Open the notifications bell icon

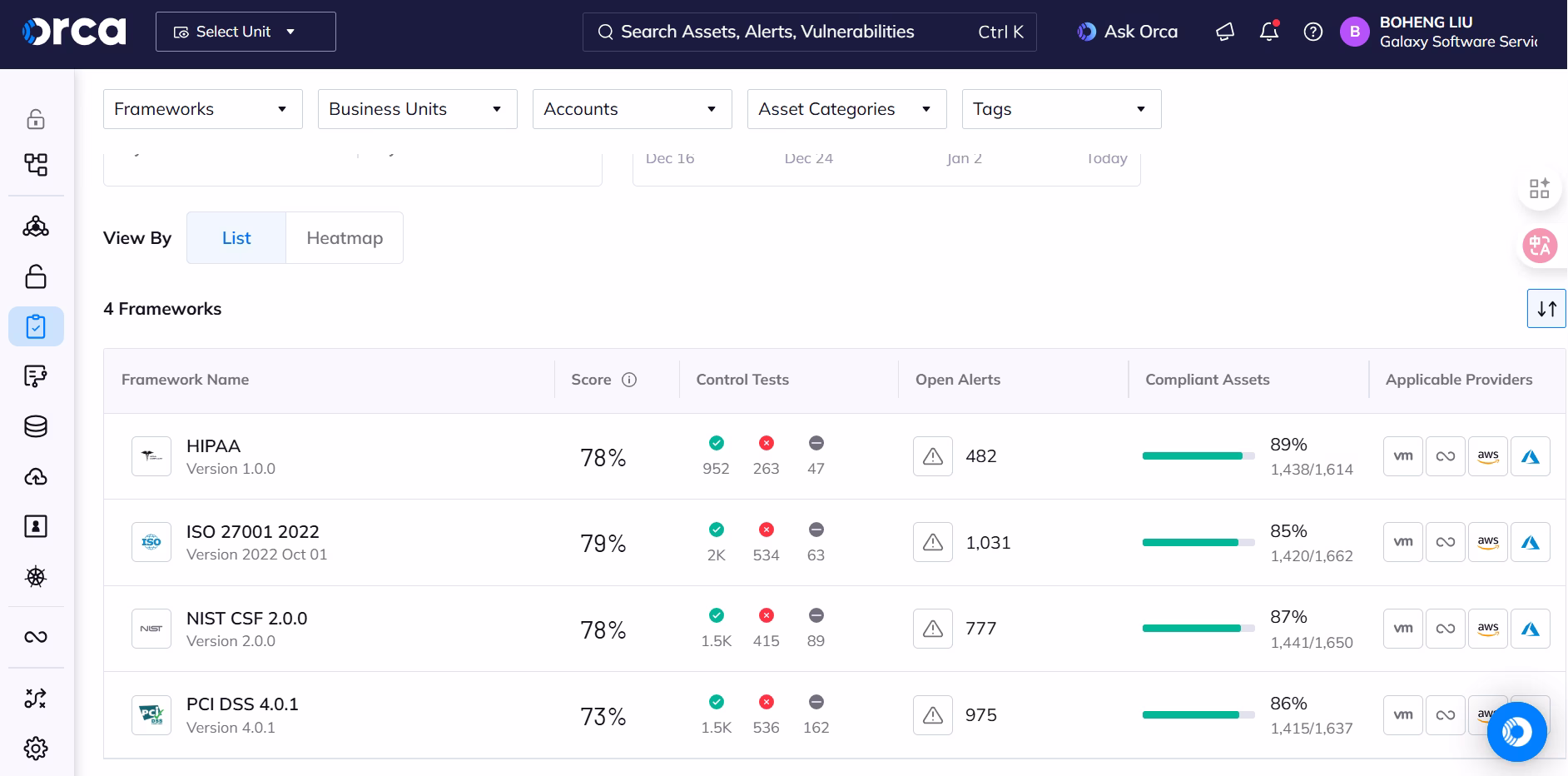1268,32
